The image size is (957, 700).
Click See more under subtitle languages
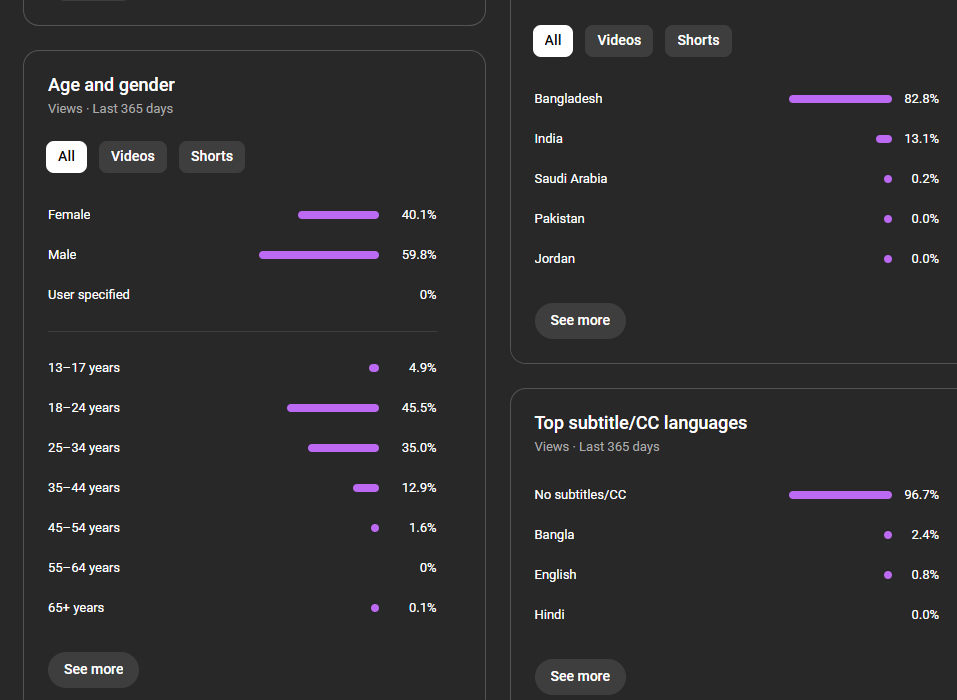[580, 676]
